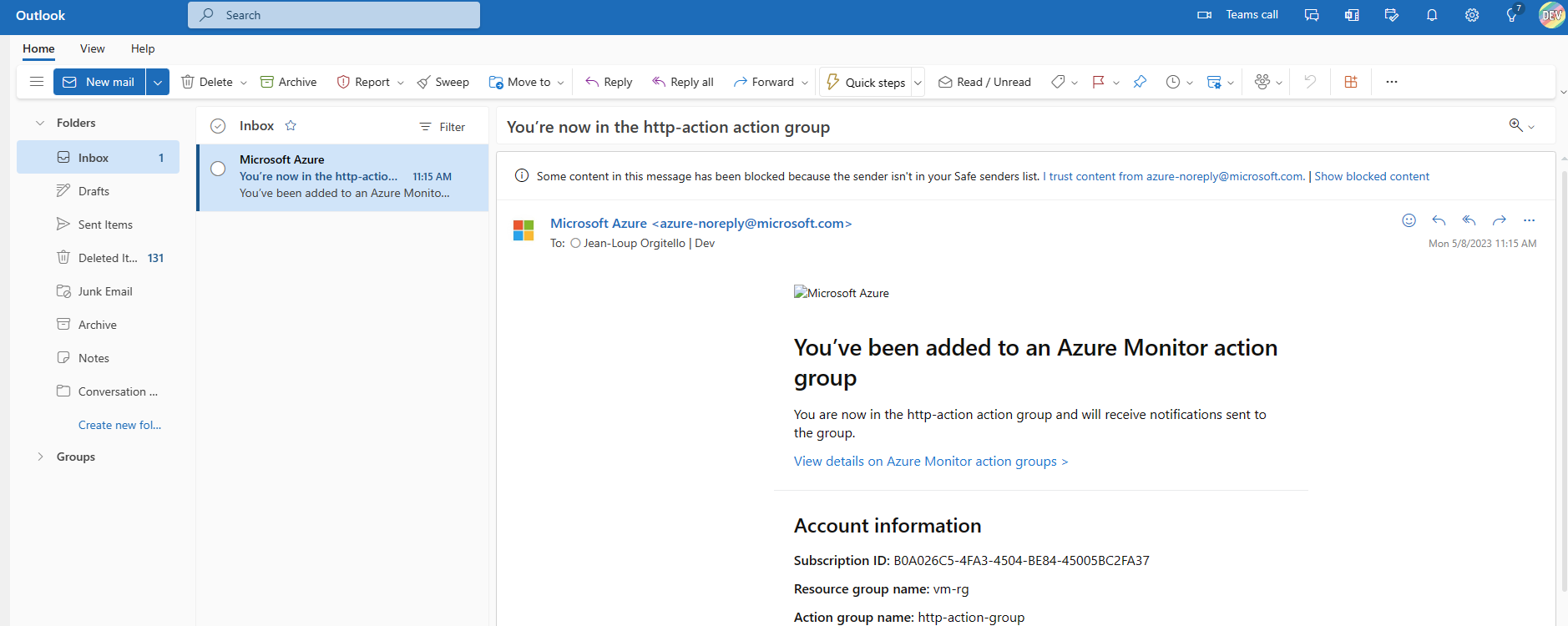The image size is (1568, 626).
Task: Open the Teams chat icon in the header
Action: point(1312,15)
